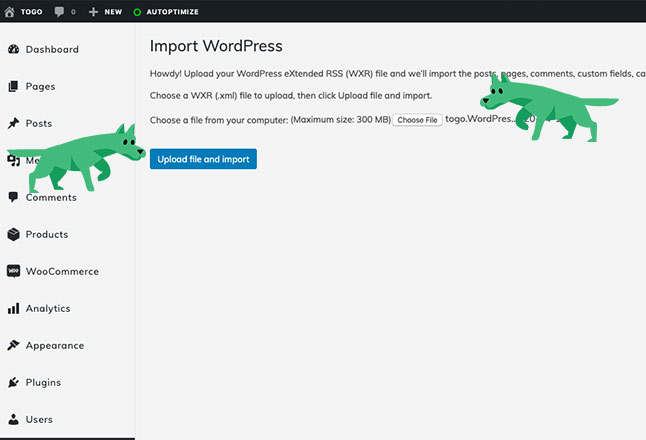This screenshot has height=440, width=646.
Task: Click the green Autoptimize circle icon
Action: pyautogui.click(x=137, y=12)
